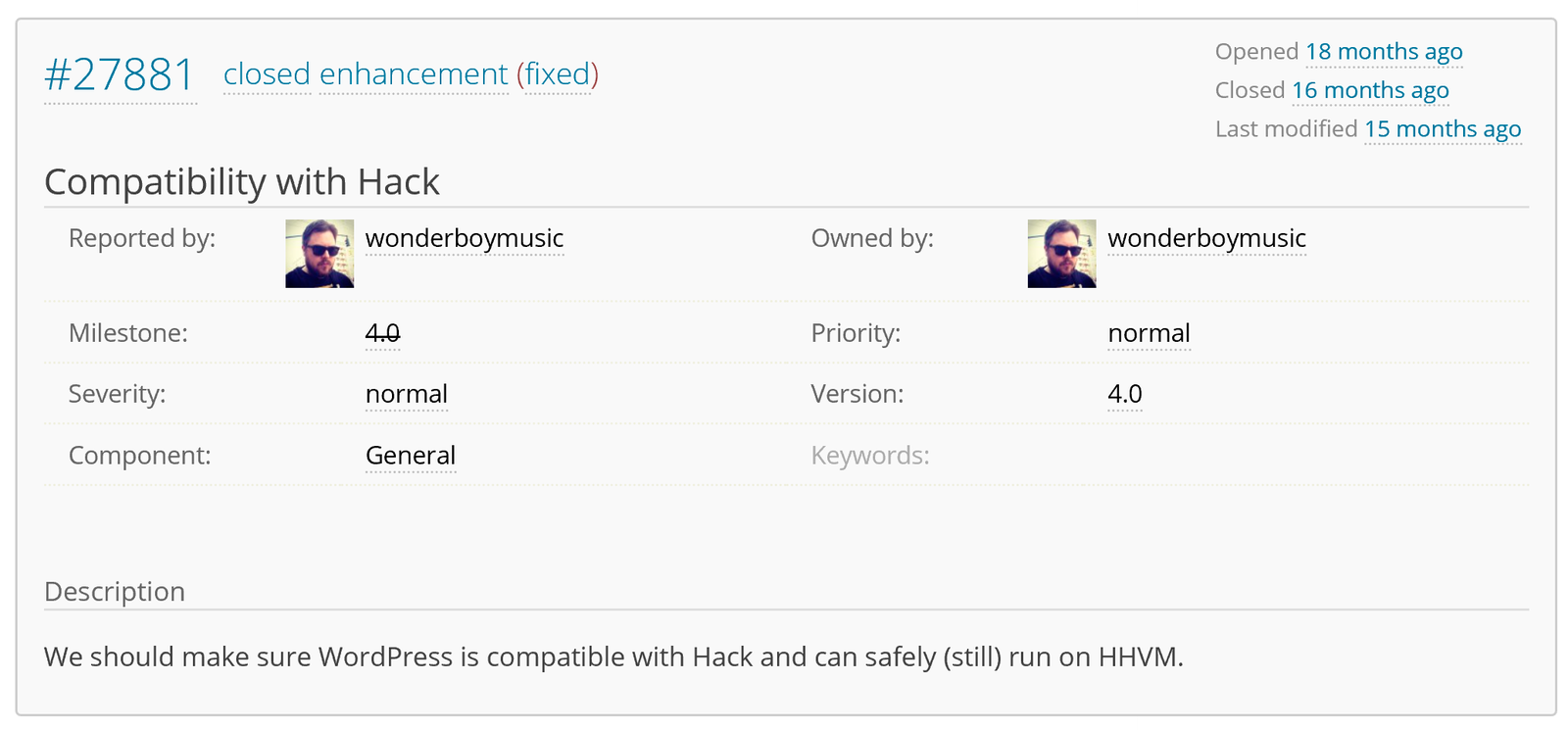
Task: Open reporter wonderboymusic's profile link
Action: 465,238
